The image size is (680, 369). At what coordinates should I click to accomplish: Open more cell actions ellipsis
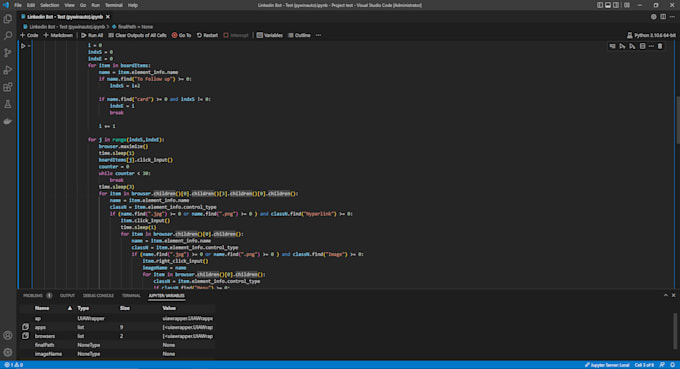point(651,46)
